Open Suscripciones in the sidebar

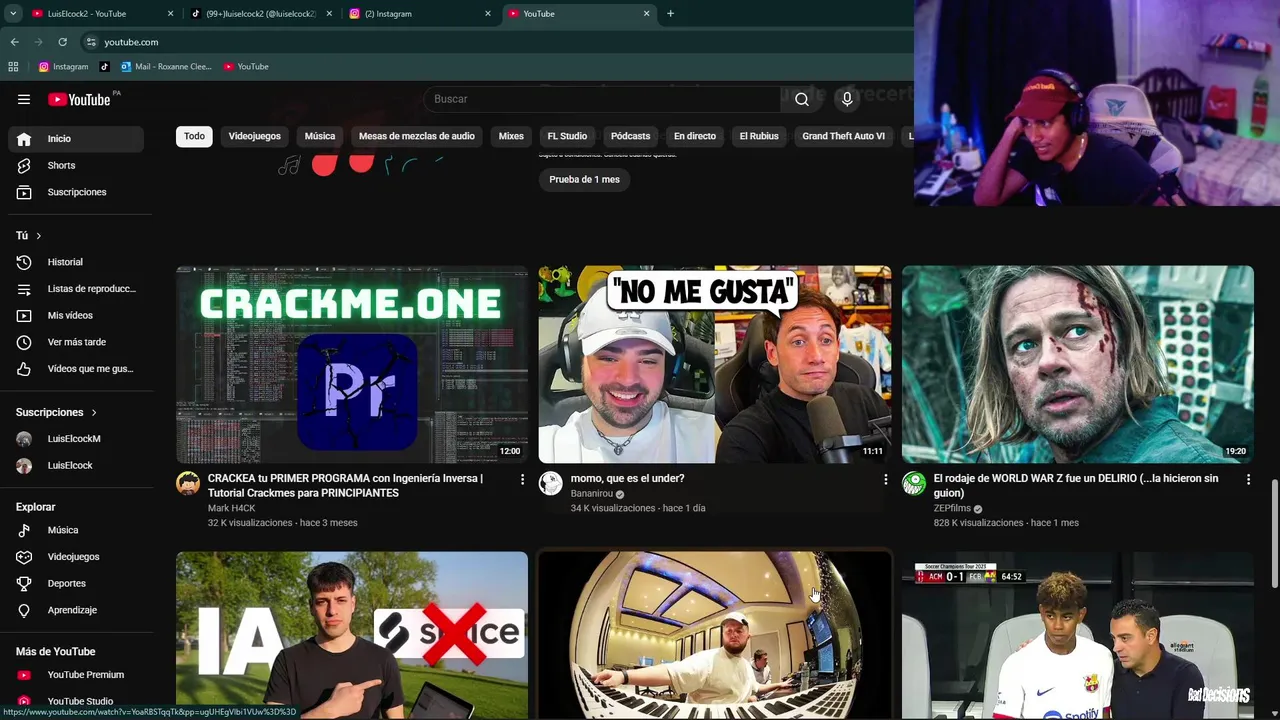(76, 192)
